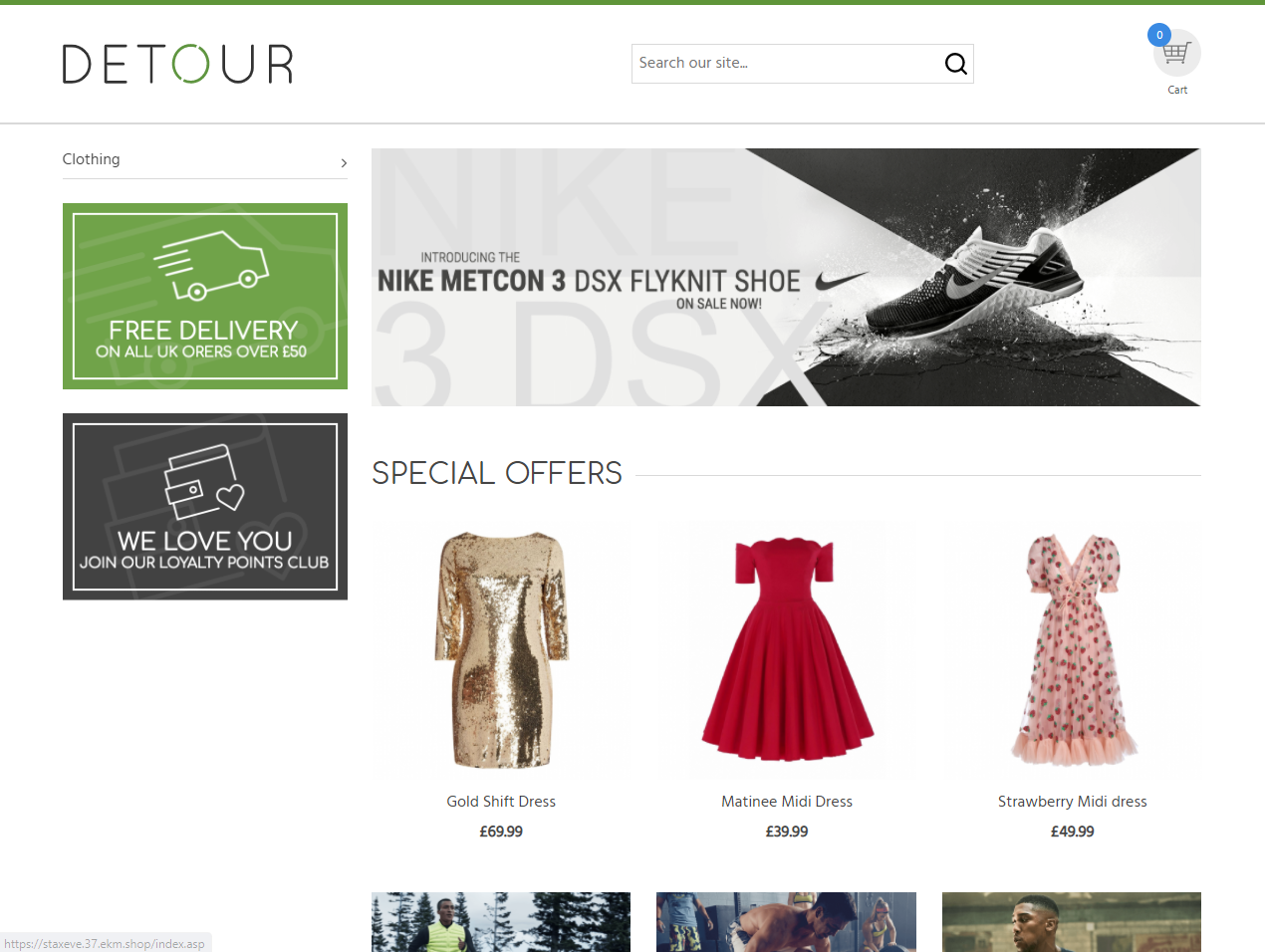The height and width of the screenshot is (952, 1265).
Task: Open the boxer portrait image
Action: pyautogui.click(x=1072, y=922)
